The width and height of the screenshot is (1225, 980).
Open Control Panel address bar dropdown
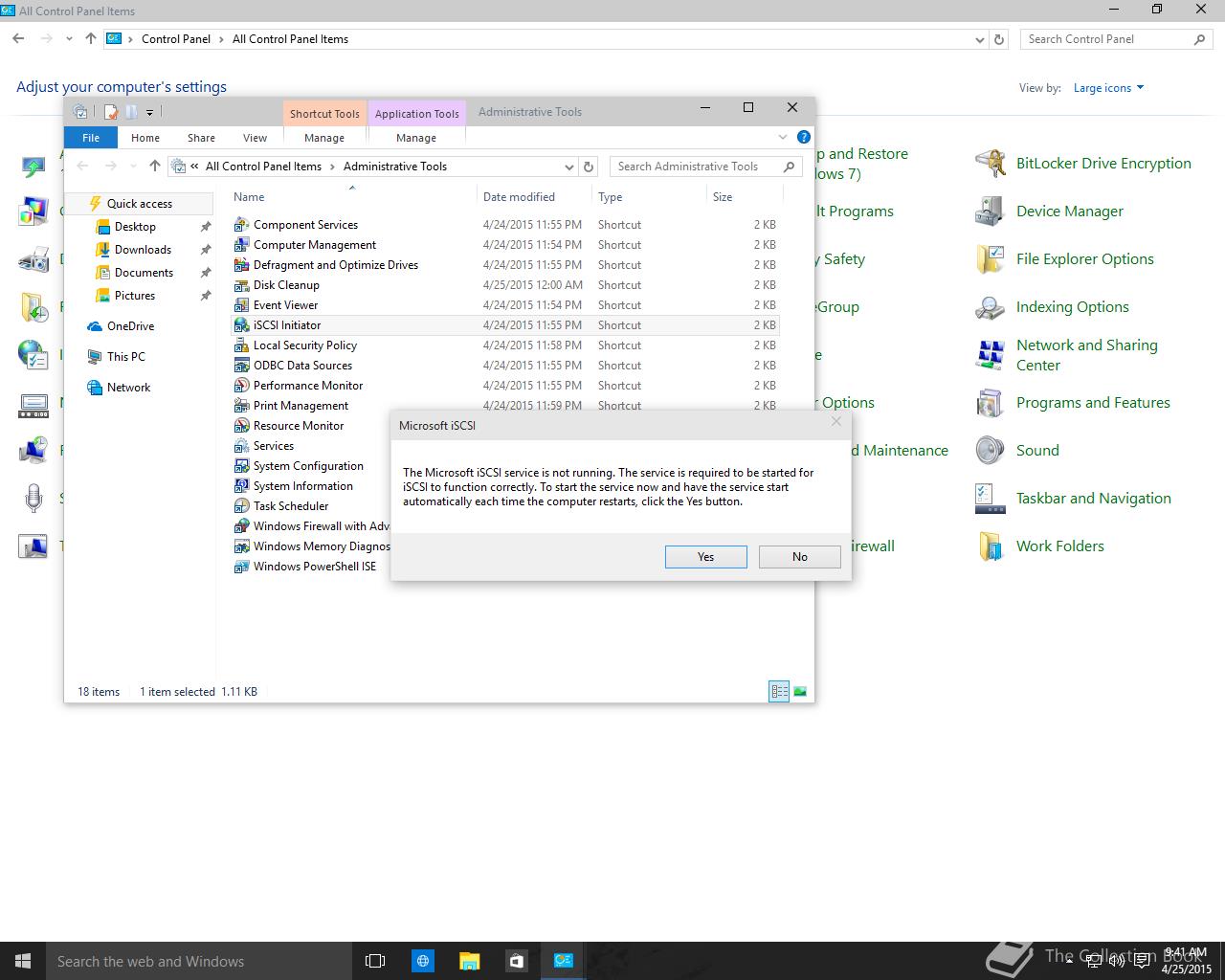point(979,39)
